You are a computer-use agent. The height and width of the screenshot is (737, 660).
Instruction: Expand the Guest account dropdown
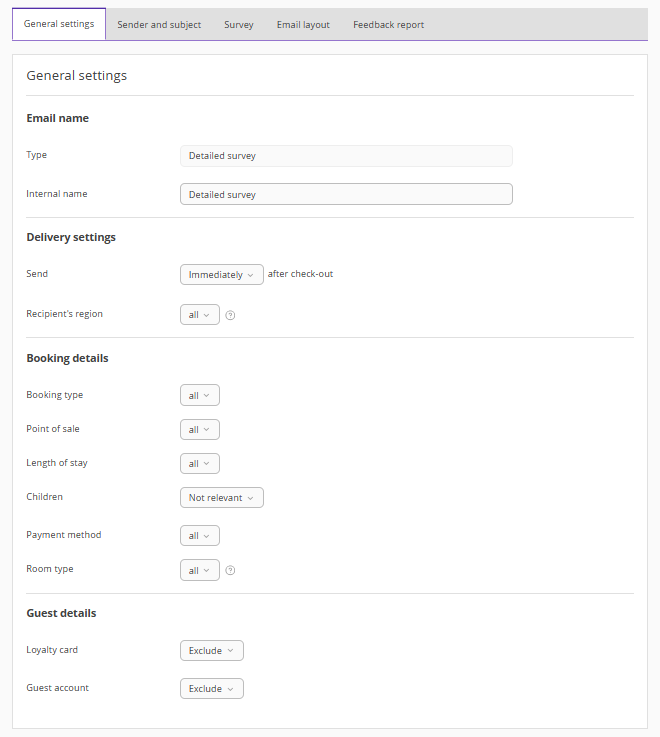click(x=211, y=689)
